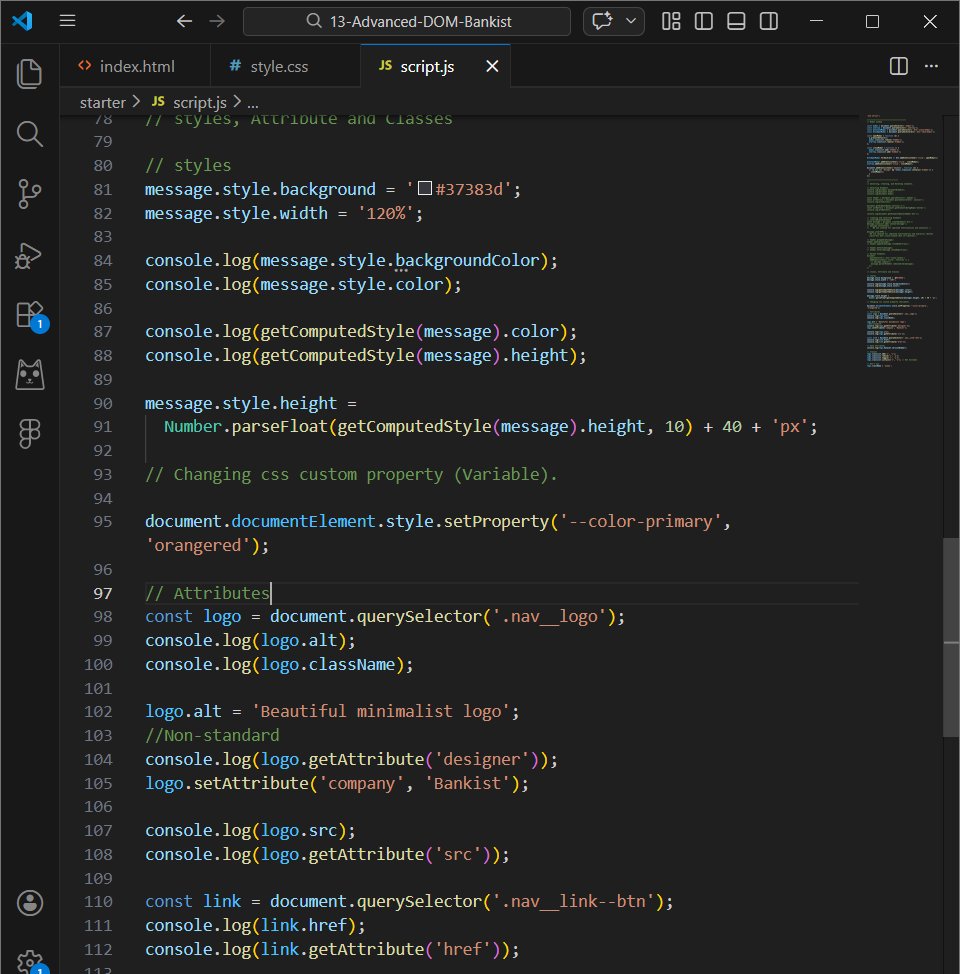The image size is (960, 974).
Task: Navigate back using the back arrow
Action: click(x=184, y=20)
